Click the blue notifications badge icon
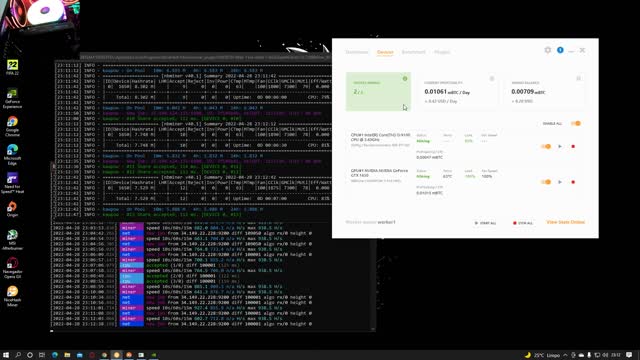This screenshot has width=640, height=360. 560,50
